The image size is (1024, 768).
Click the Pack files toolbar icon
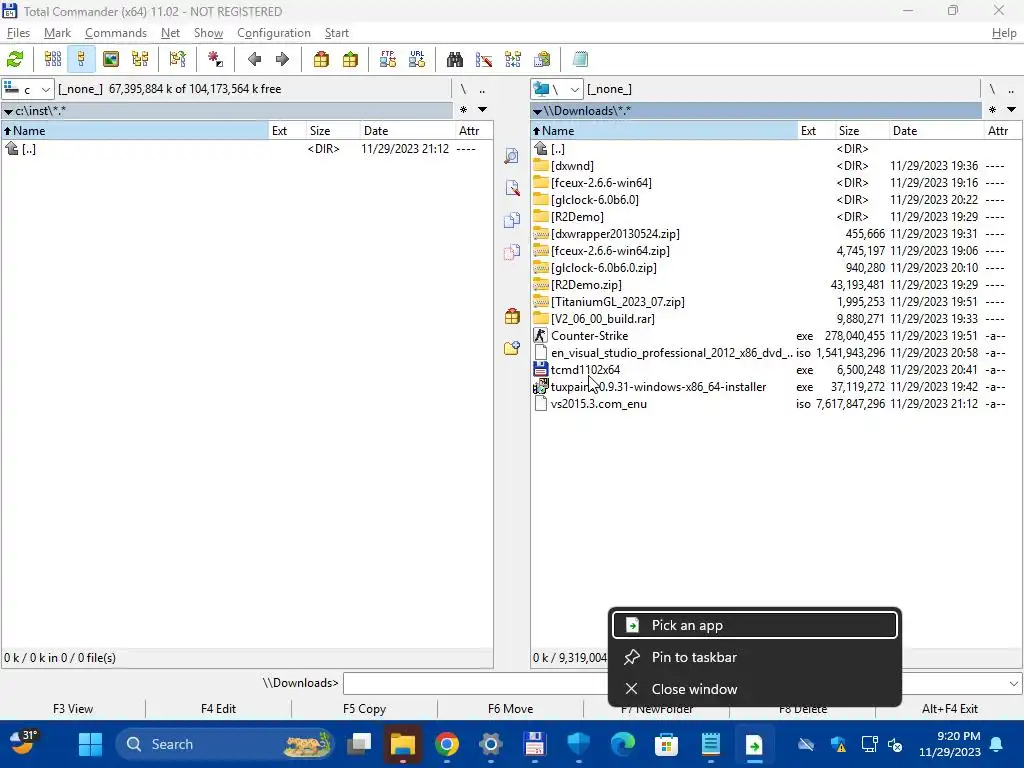click(321, 59)
